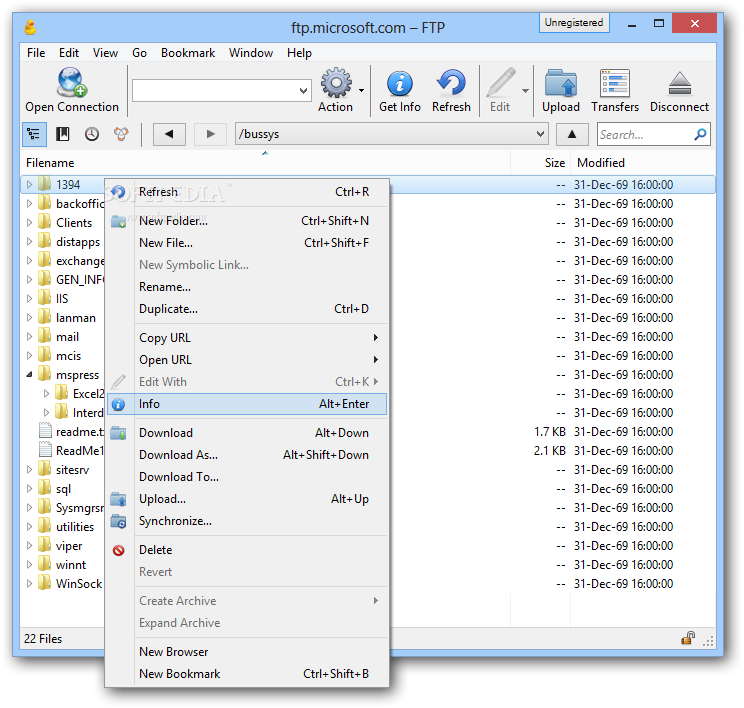Select Upload... in context menu
744x708 pixels.
pyautogui.click(x=247, y=499)
